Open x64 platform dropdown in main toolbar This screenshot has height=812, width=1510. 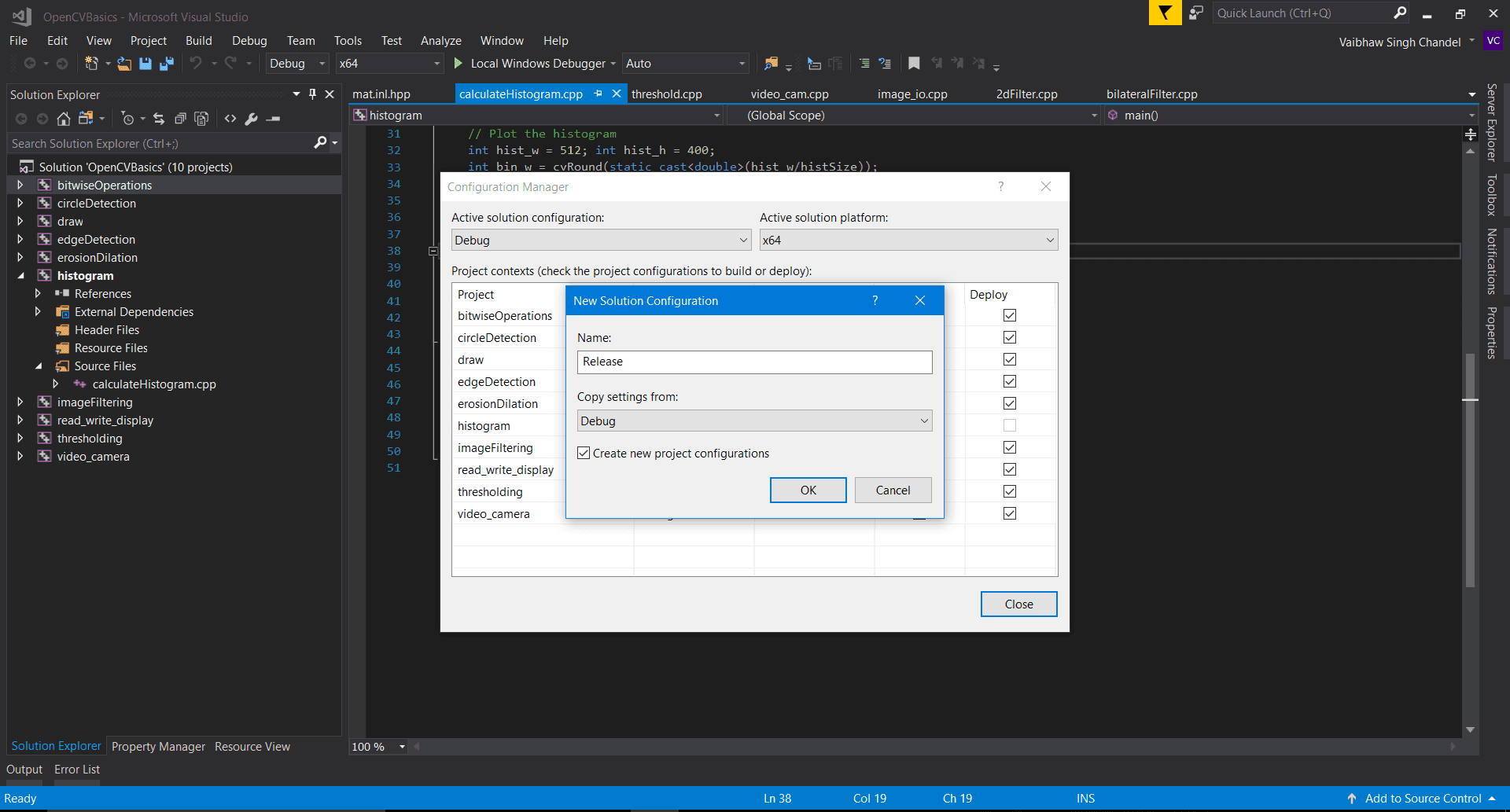click(x=389, y=64)
